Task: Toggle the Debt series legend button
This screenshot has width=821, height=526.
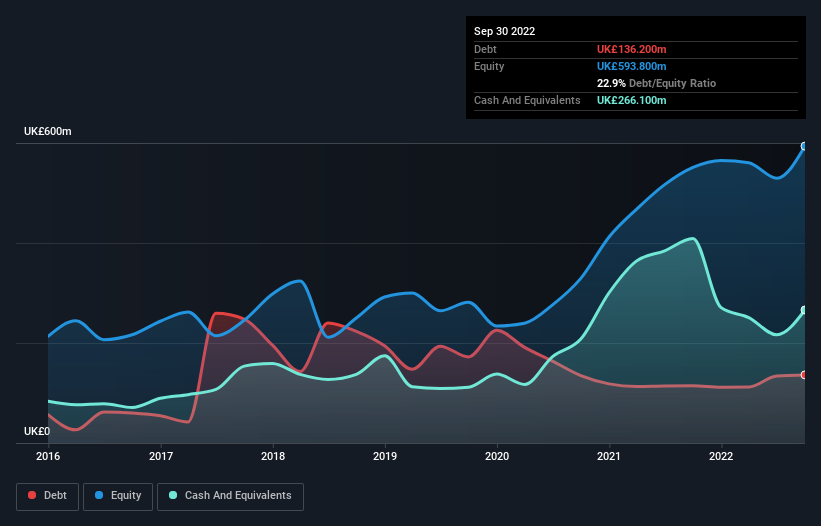Action: [x=48, y=496]
